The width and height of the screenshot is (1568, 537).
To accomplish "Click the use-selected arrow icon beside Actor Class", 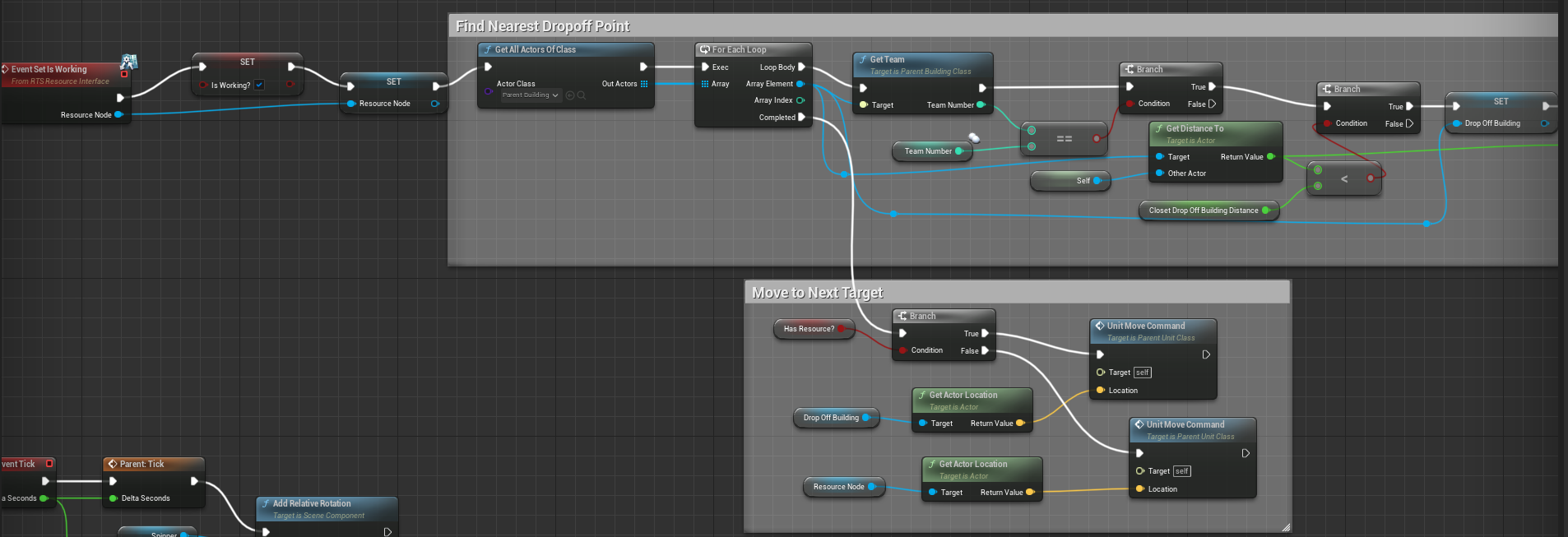I will pyautogui.click(x=570, y=95).
